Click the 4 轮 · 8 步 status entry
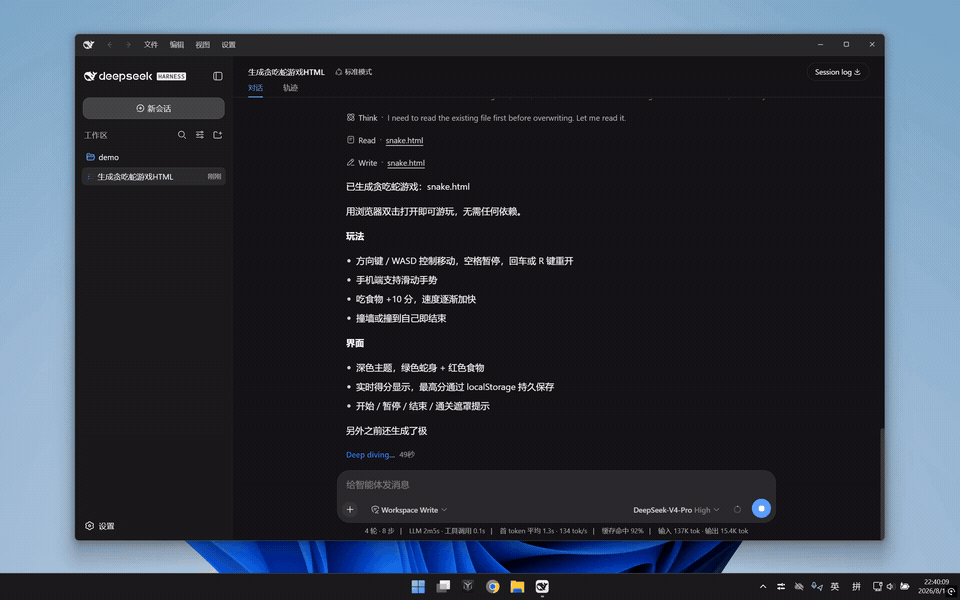 [x=379, y=531]
